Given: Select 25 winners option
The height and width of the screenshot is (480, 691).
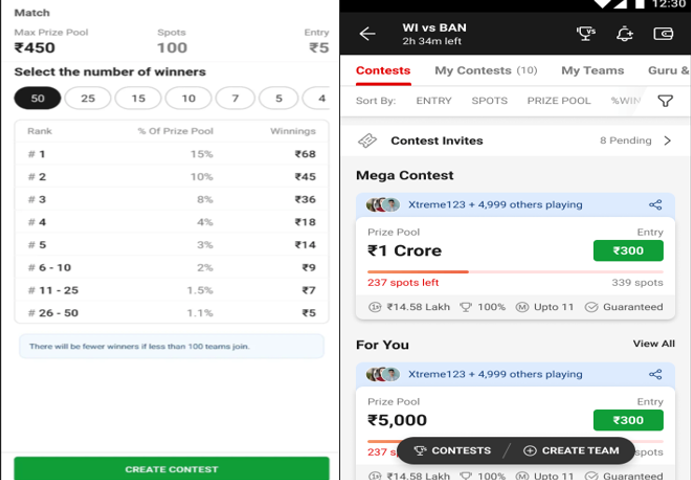Looking at the screenshot, I should [88, 98].
